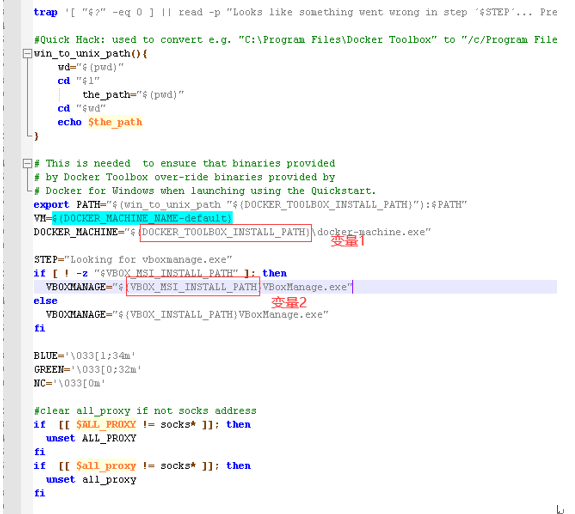This screenshot has width=575, height=514.
Task: Click the 'Docker for Windows when launching' comment
Action: pyautogui.click(x=205, y=191)
